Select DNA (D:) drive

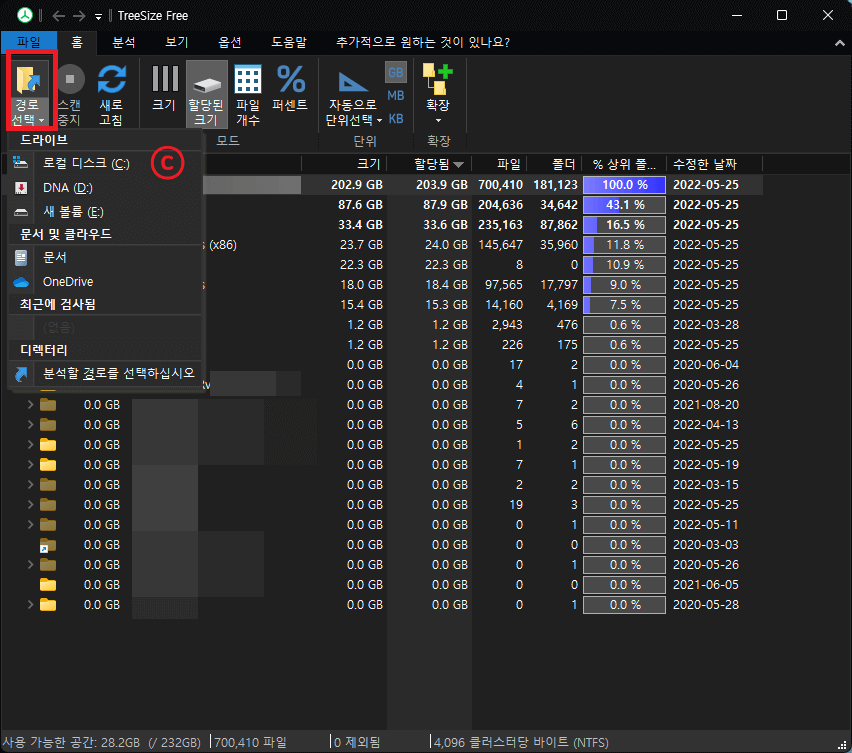[x=104, y=188]
